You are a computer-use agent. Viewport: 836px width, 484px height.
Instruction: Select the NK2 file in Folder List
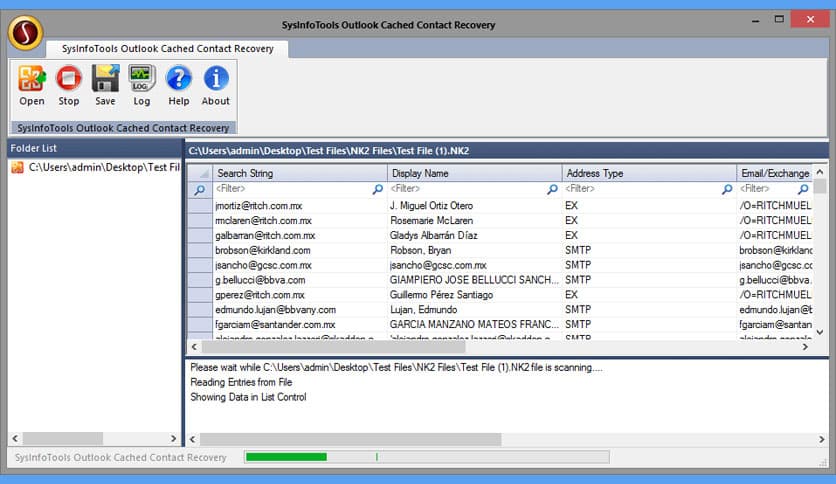pyautogui.click(x=104, y=167)
